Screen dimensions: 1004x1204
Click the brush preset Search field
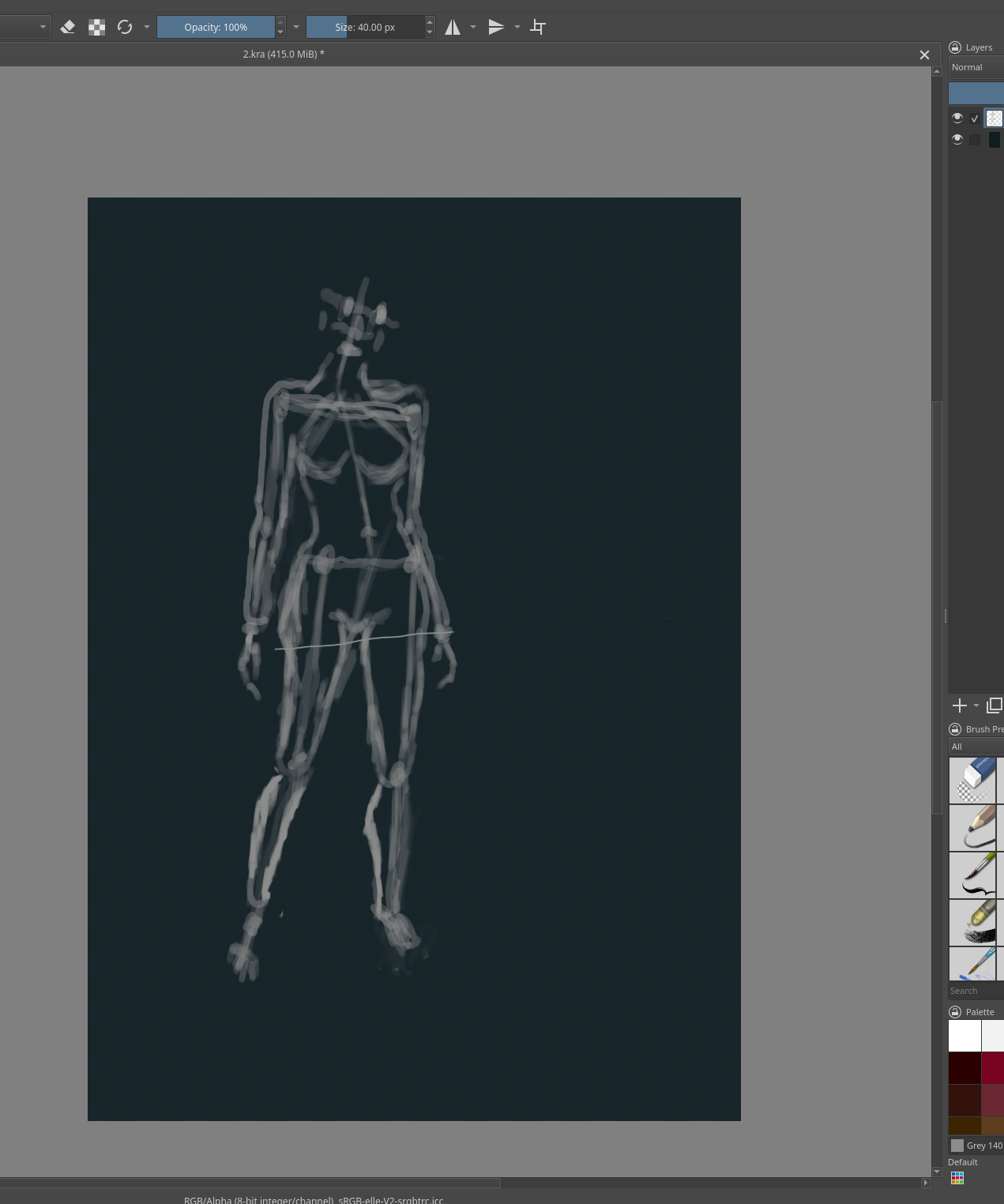[x=976, y=991]
